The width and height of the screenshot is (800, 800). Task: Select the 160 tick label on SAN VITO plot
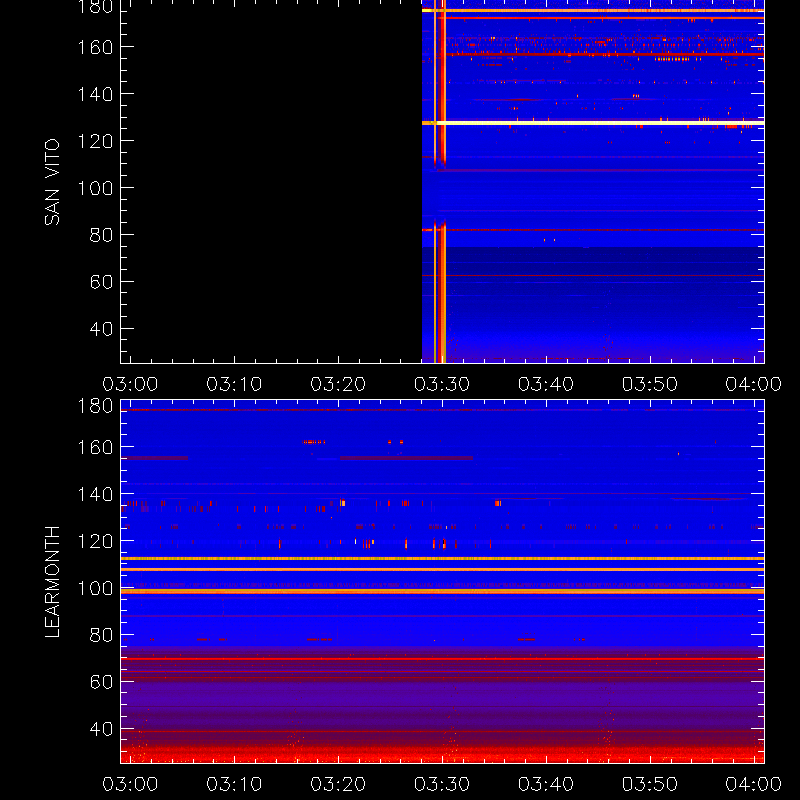click(95, 47)
